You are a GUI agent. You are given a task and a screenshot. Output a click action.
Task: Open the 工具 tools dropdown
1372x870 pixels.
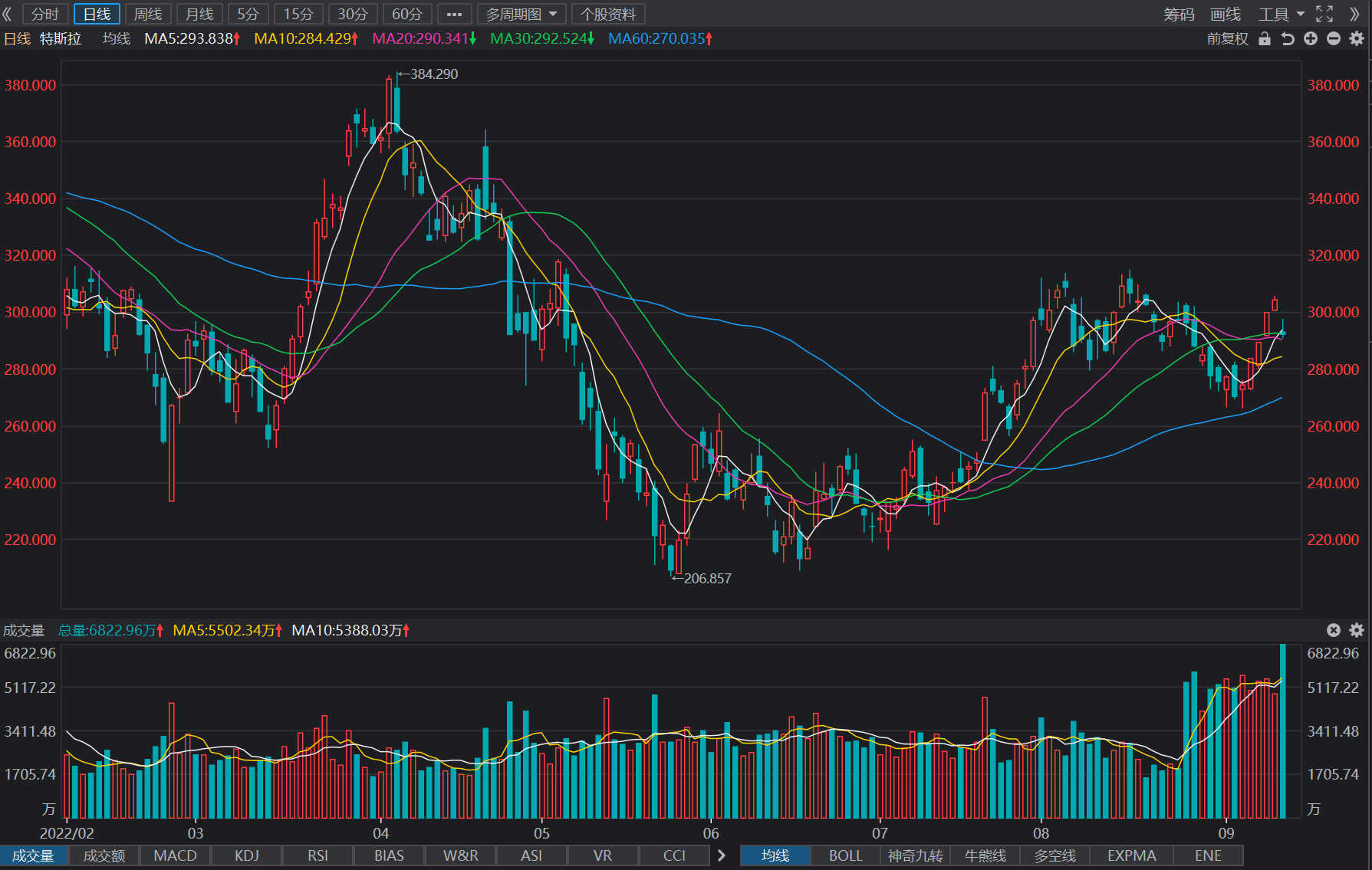point(1281,14)
